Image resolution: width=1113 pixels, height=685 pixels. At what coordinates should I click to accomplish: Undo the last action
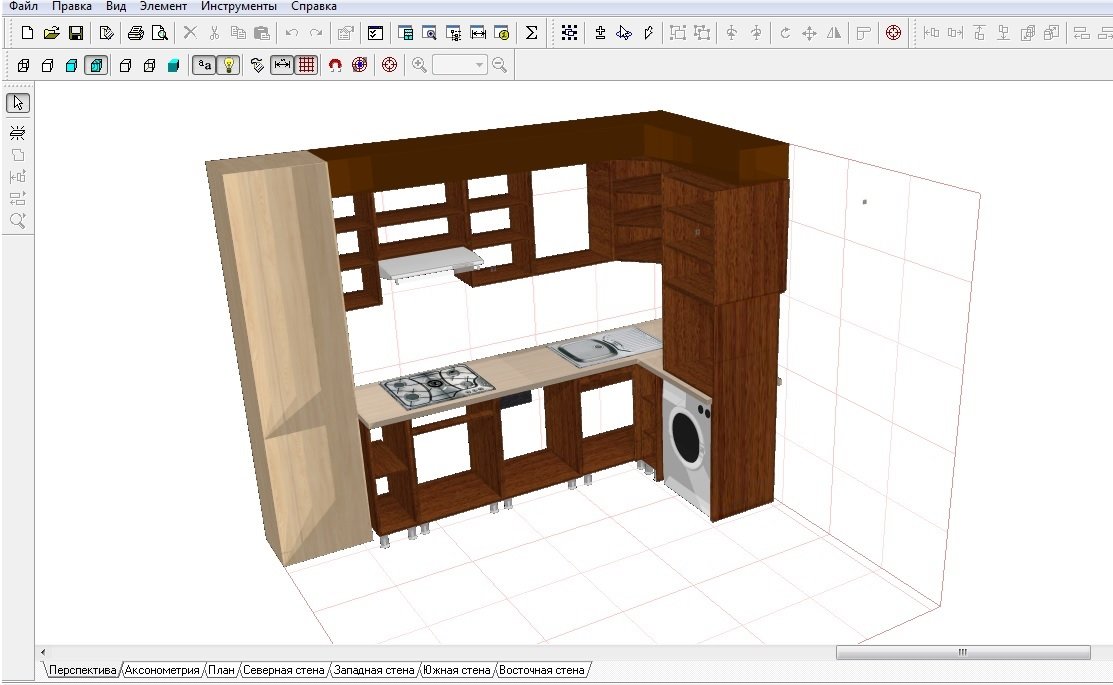point(292,33)
